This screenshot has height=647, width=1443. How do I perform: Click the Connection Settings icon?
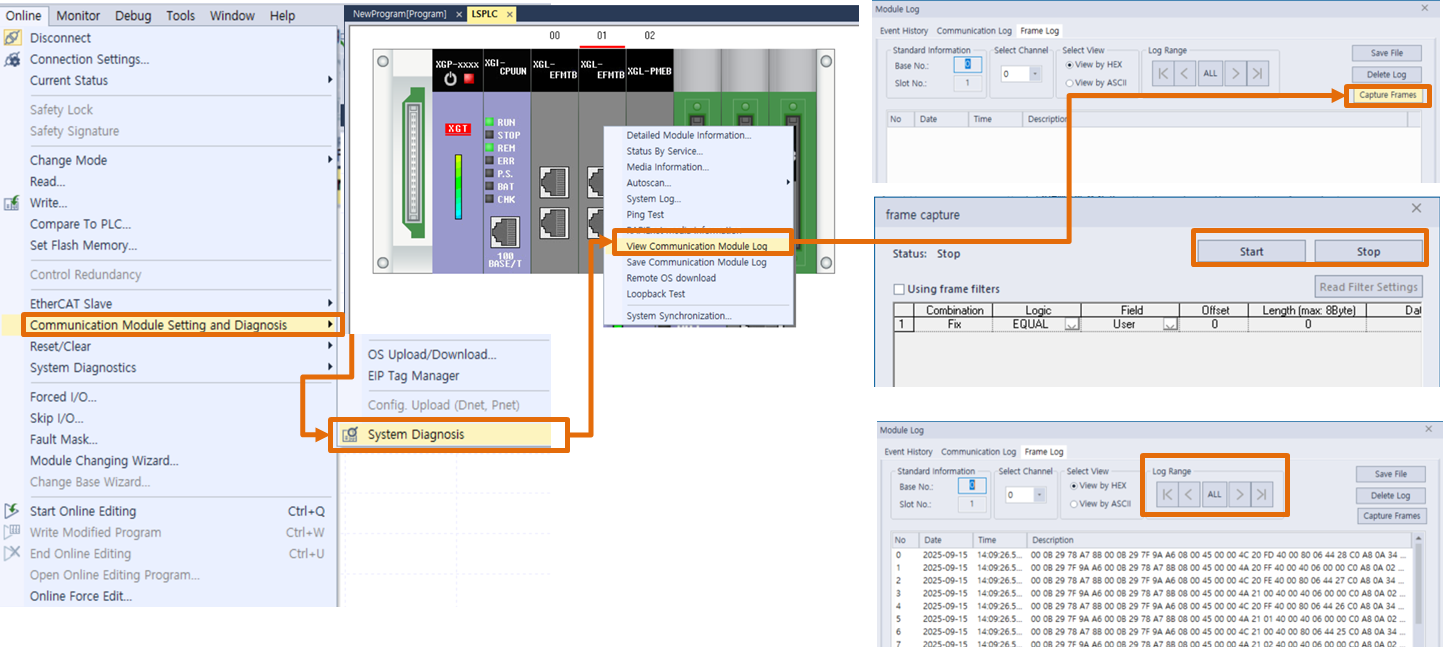(12, 59)
